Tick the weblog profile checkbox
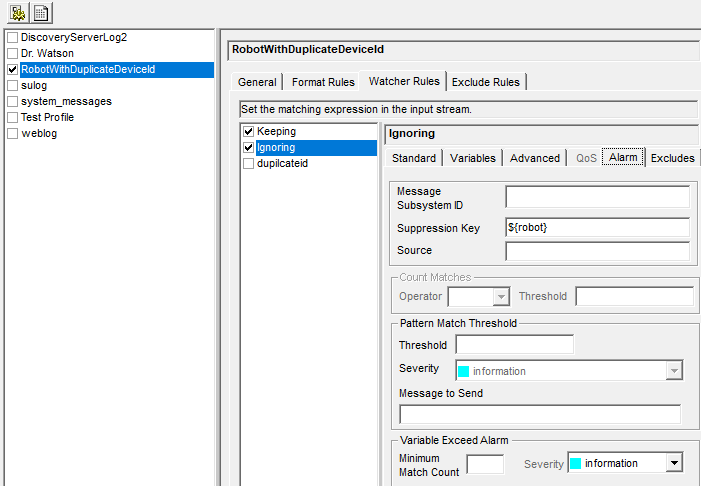 (12, 133)
